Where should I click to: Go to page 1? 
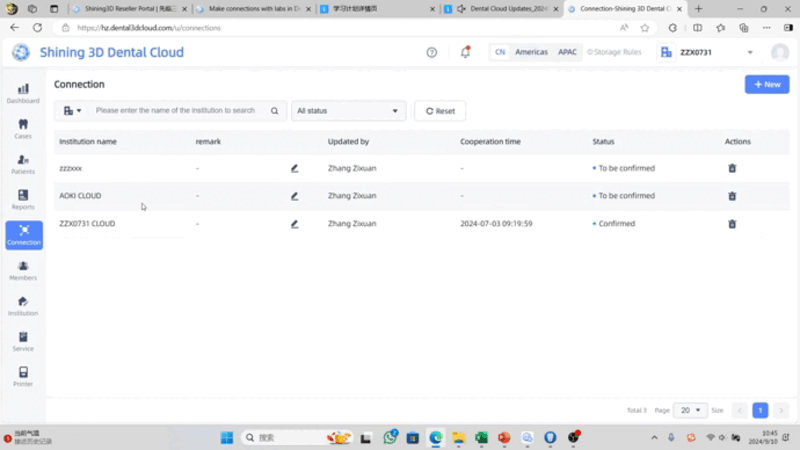coord(760,410)
